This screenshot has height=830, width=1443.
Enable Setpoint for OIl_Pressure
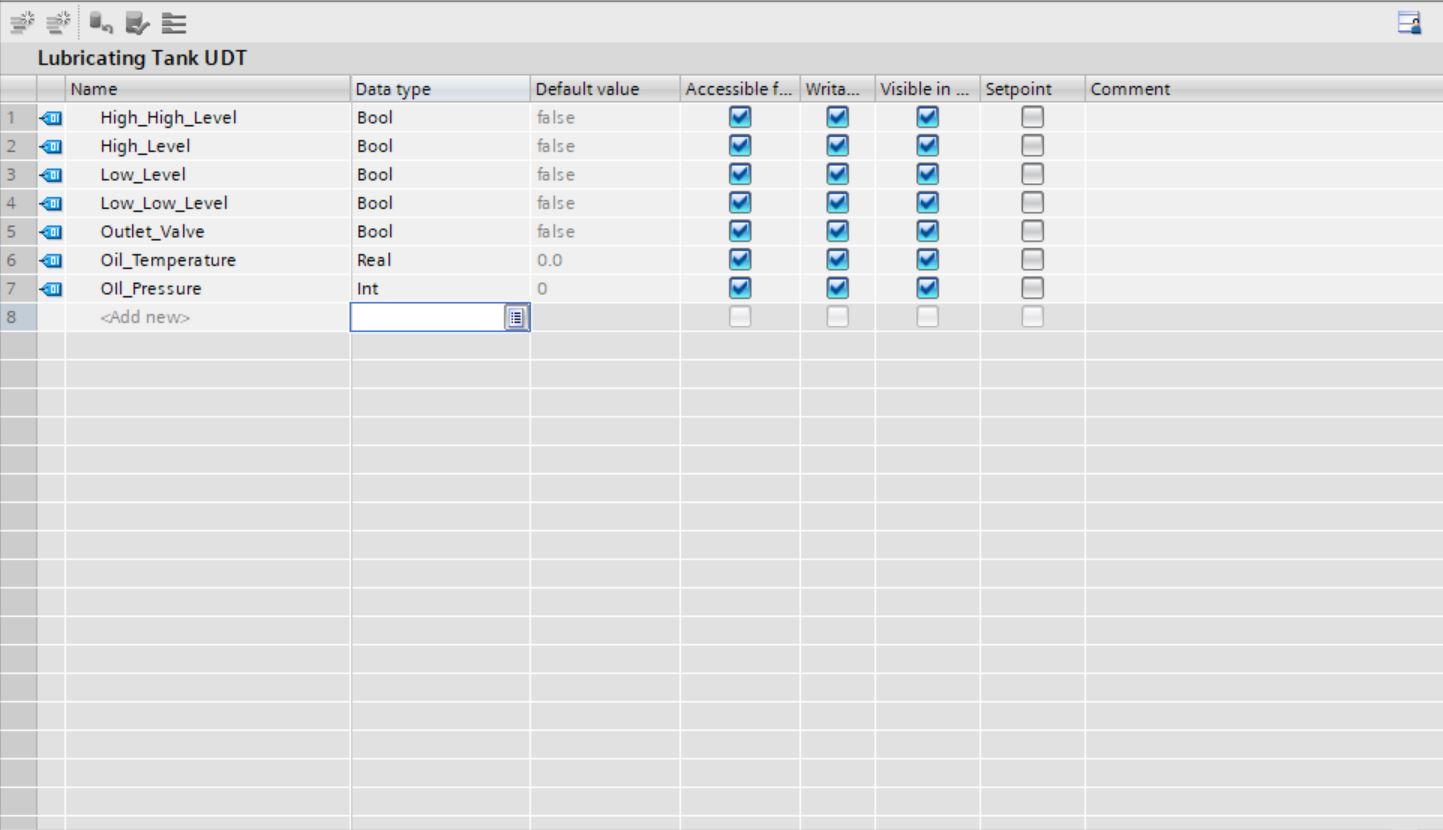click(1032, 289)
